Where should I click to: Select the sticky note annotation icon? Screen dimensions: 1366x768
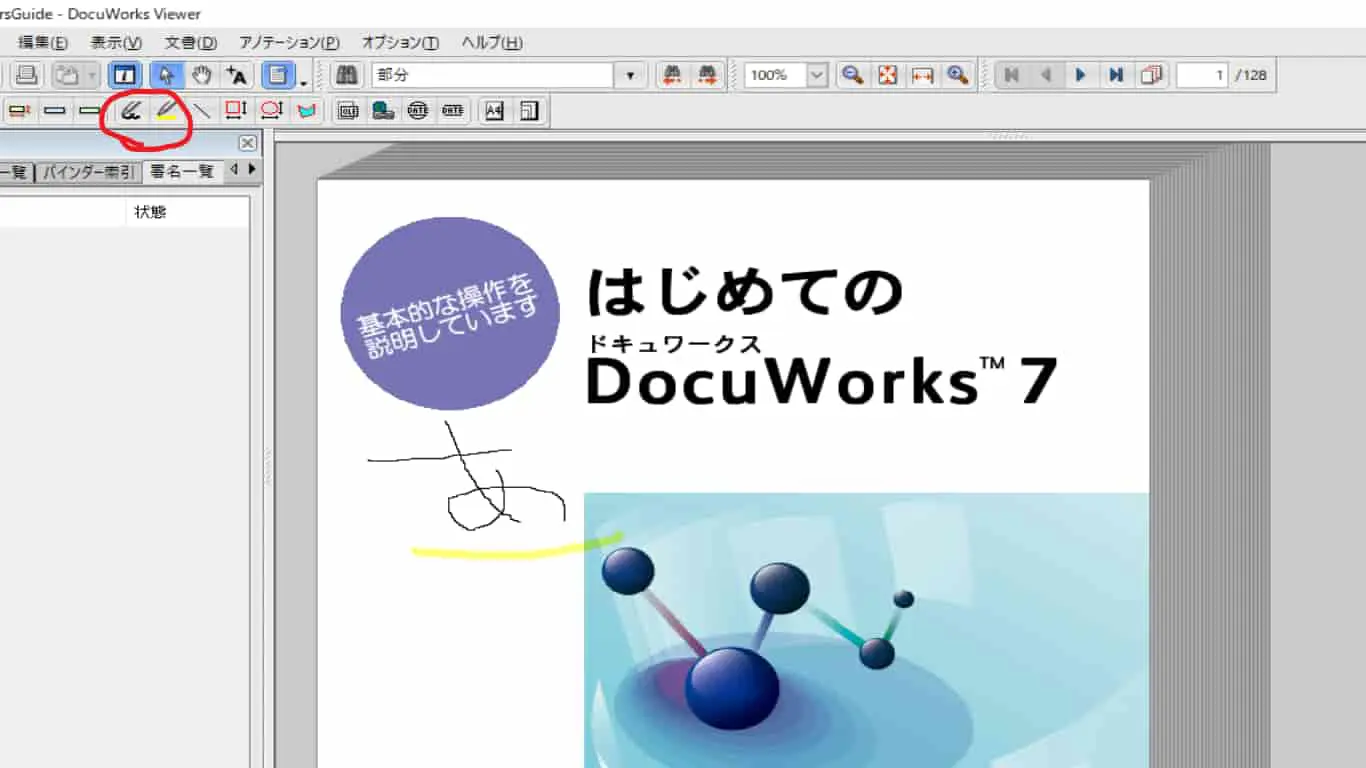pyautogui.click(x=19, y=110)
